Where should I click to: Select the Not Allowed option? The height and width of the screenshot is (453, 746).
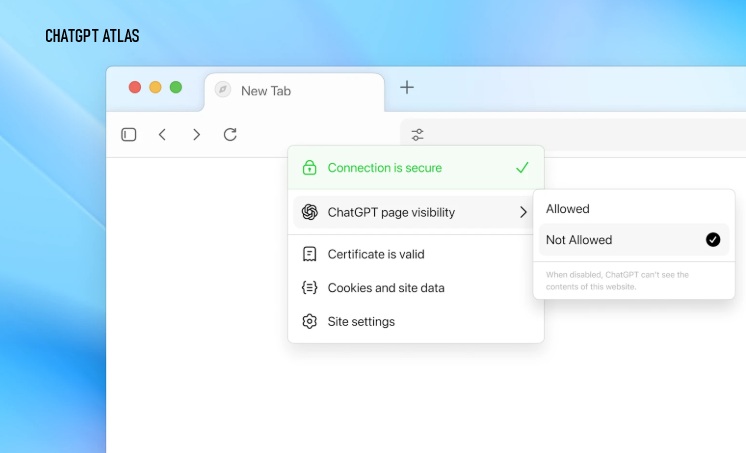(x=634, y=239)
